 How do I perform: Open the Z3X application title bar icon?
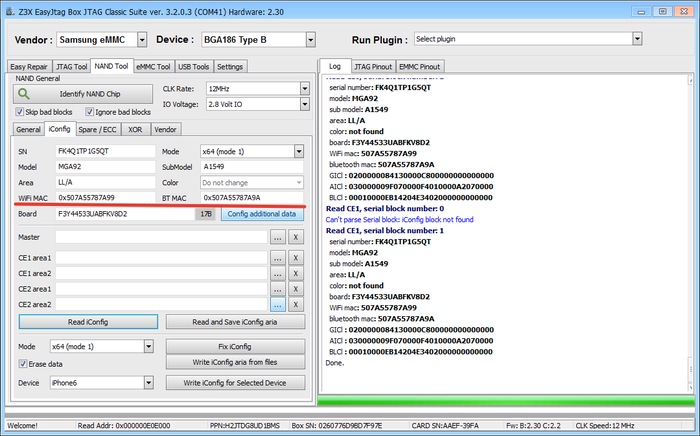click(x=10, y=12)
